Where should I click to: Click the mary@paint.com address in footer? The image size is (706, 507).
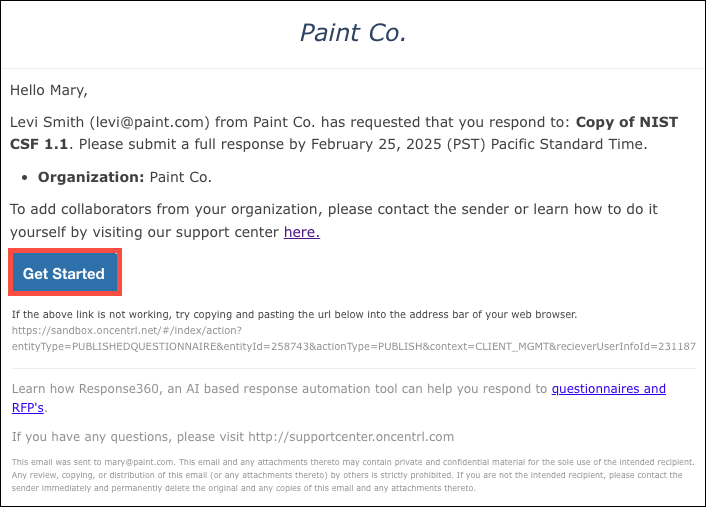point(139,462)
